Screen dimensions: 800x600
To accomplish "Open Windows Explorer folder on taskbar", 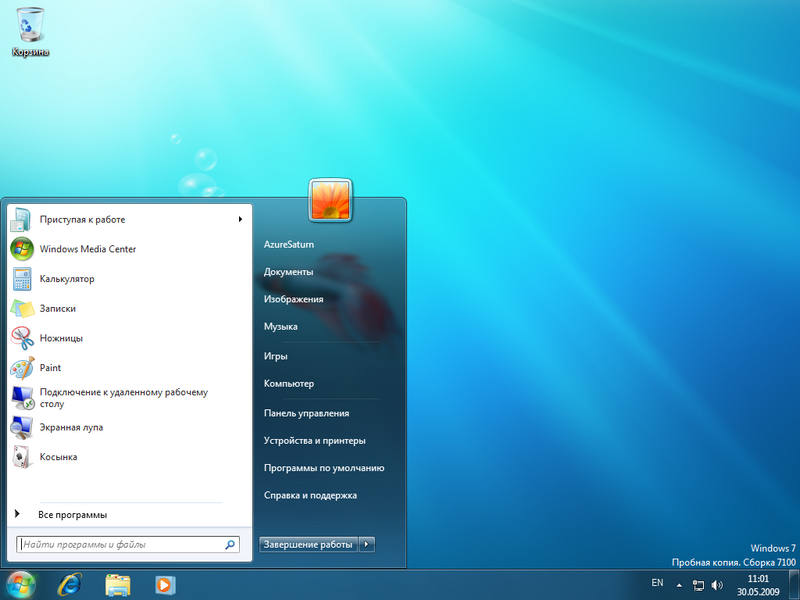I will [x=117, y=585].
